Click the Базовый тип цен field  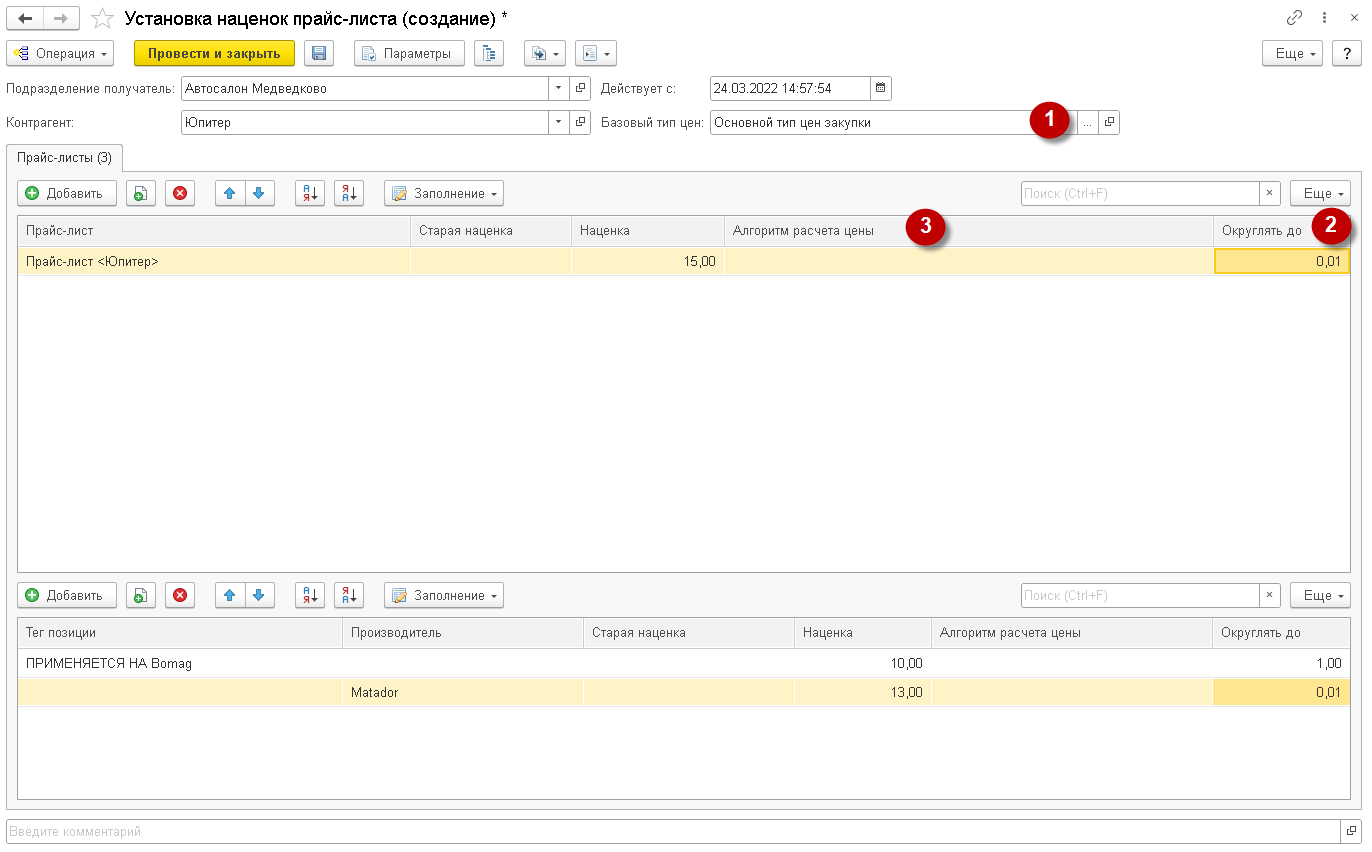[893, 122]
